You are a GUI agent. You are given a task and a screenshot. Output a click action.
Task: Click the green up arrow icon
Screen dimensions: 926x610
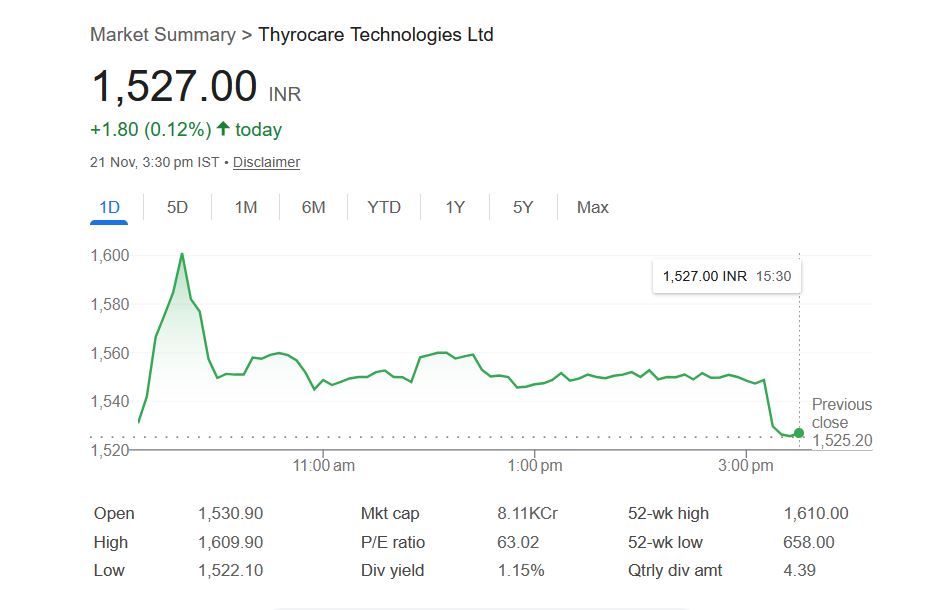[x=223, y=129]
